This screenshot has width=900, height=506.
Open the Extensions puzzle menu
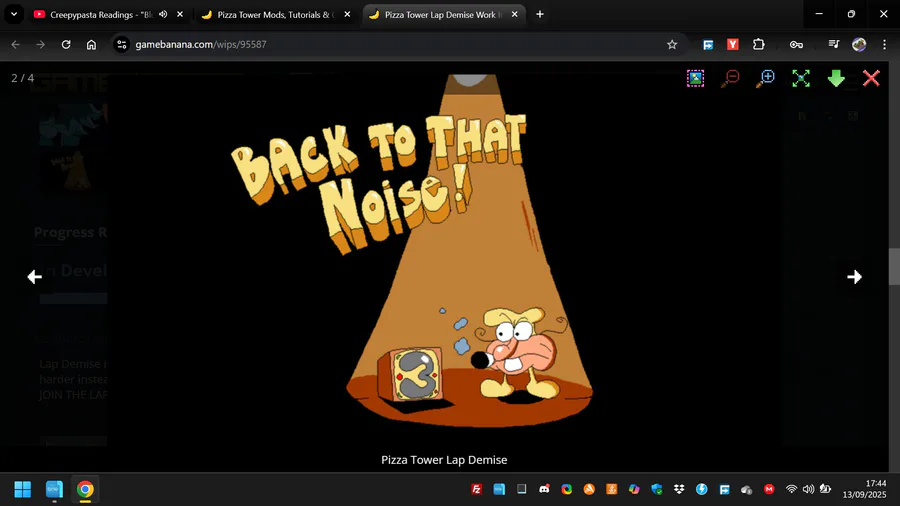[759, 44]
